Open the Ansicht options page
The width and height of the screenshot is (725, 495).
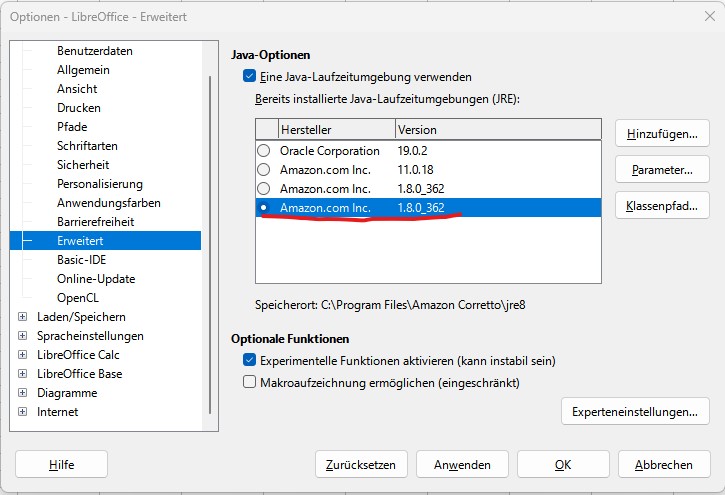pos(77,89)
